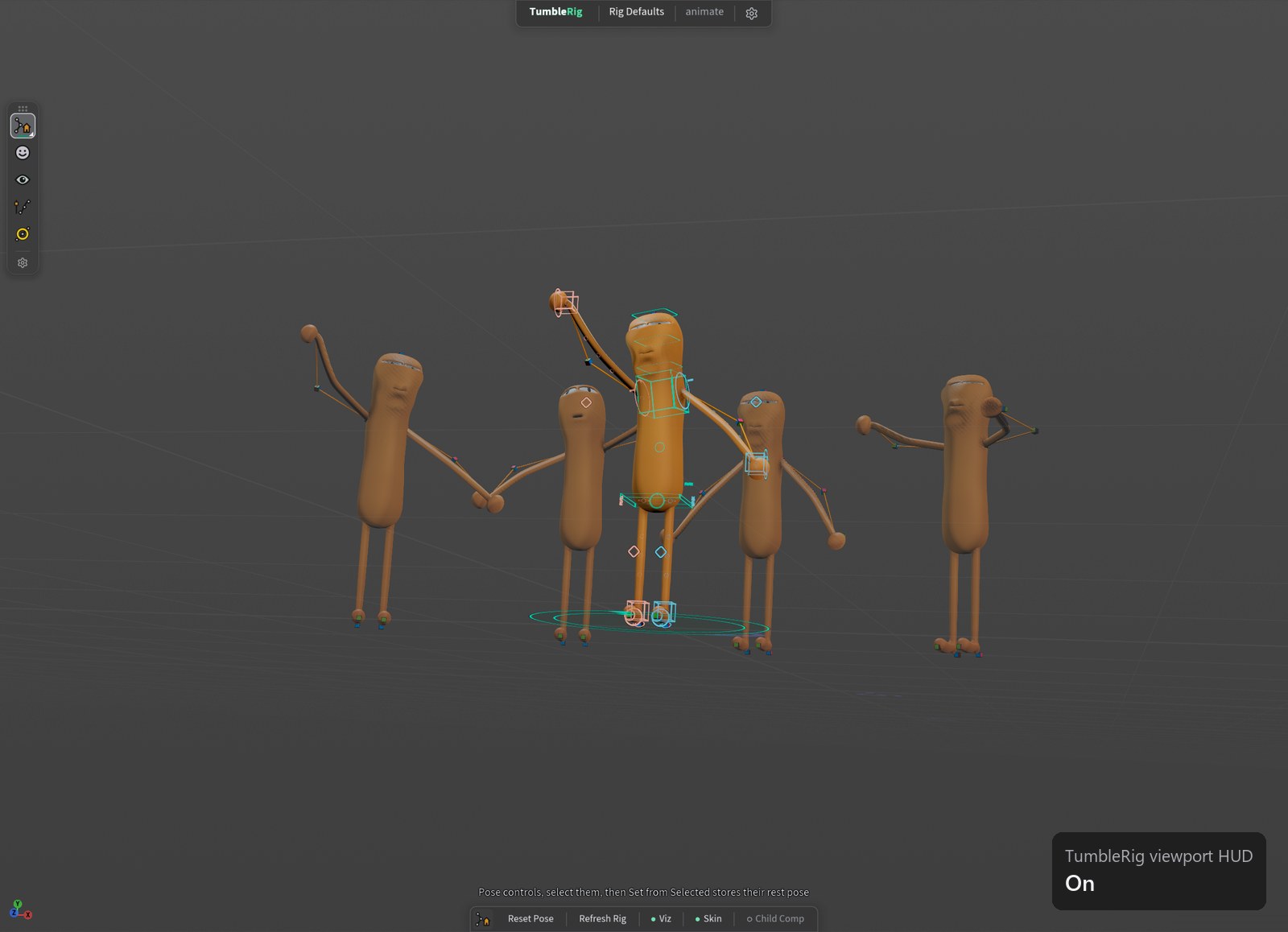1288x932 pixels.
Task: Click the Refresh Rig button
Action: click(602, 918)
